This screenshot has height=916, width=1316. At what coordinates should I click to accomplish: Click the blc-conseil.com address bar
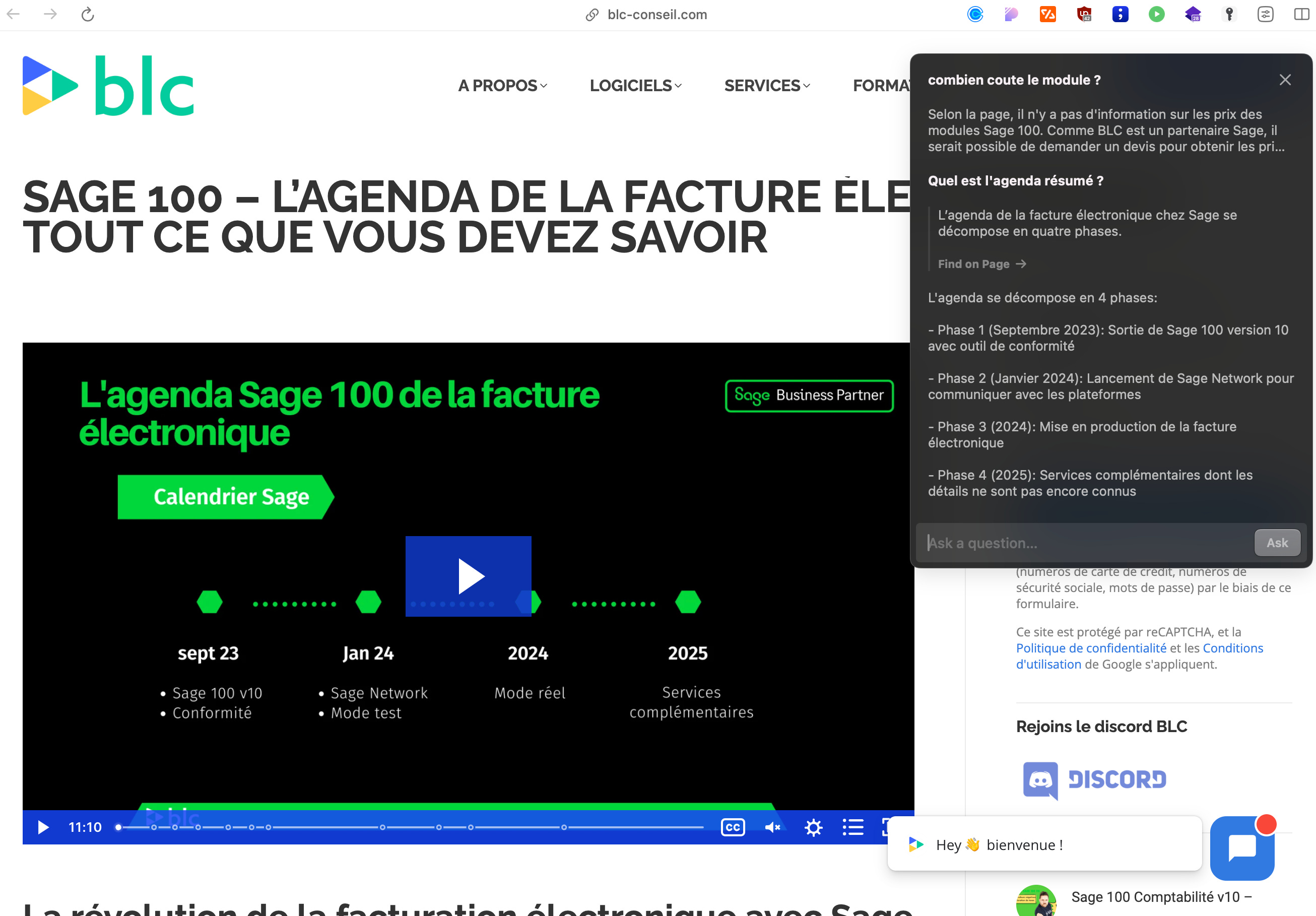tap(646, 14)
